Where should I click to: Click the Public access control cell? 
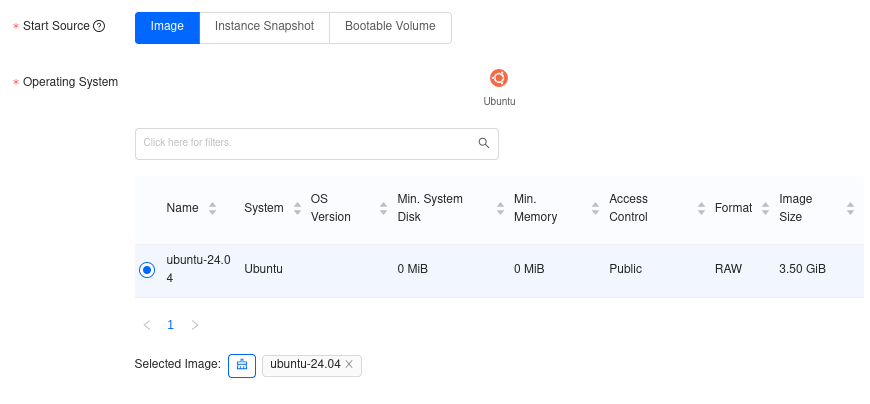click(x=625, y=269)
